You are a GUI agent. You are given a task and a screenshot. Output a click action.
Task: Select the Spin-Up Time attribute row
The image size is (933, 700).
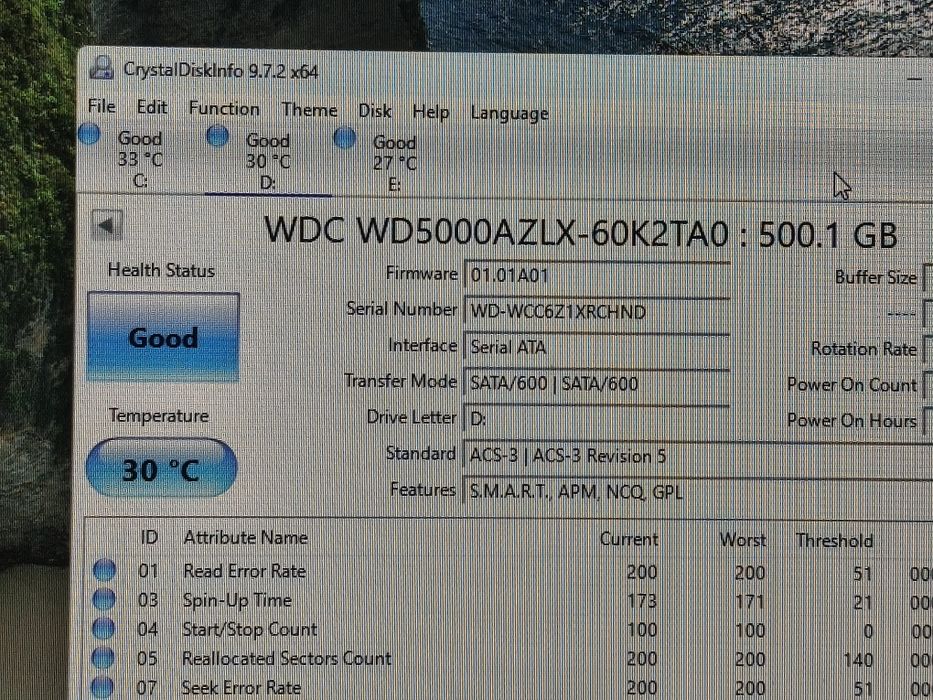(511, 601)
